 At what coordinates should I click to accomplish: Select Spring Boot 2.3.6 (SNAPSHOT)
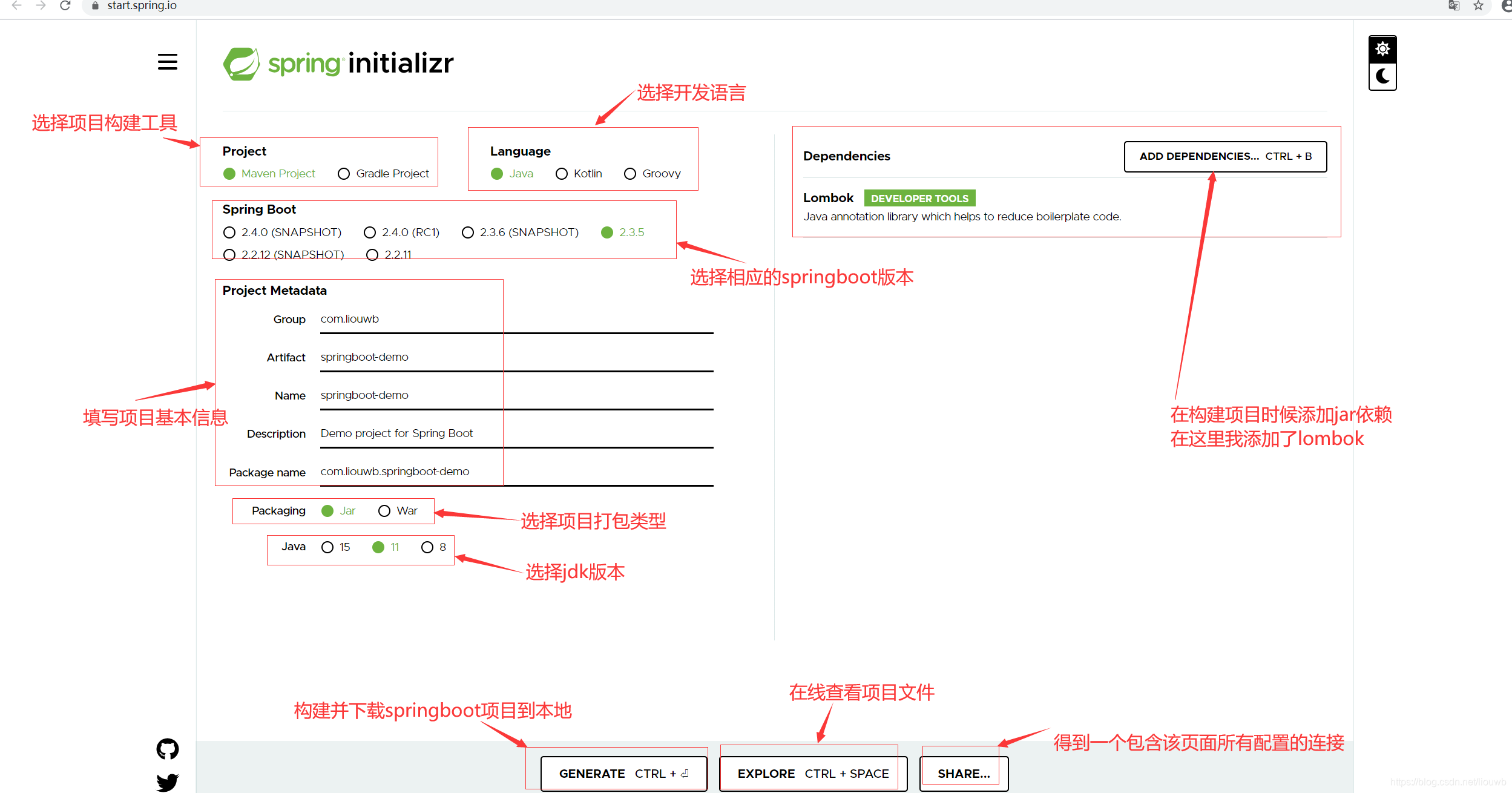click(x=521, y=232)
